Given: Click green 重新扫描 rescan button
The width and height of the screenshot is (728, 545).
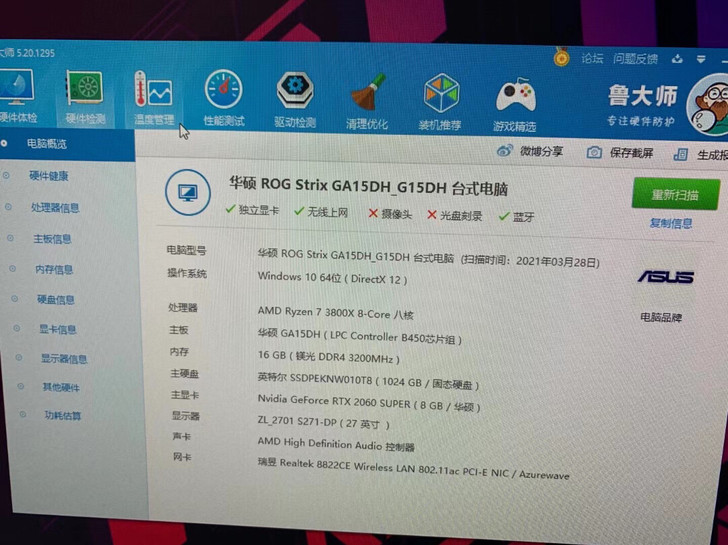Looking at the screenshot, I should (676, 195).
